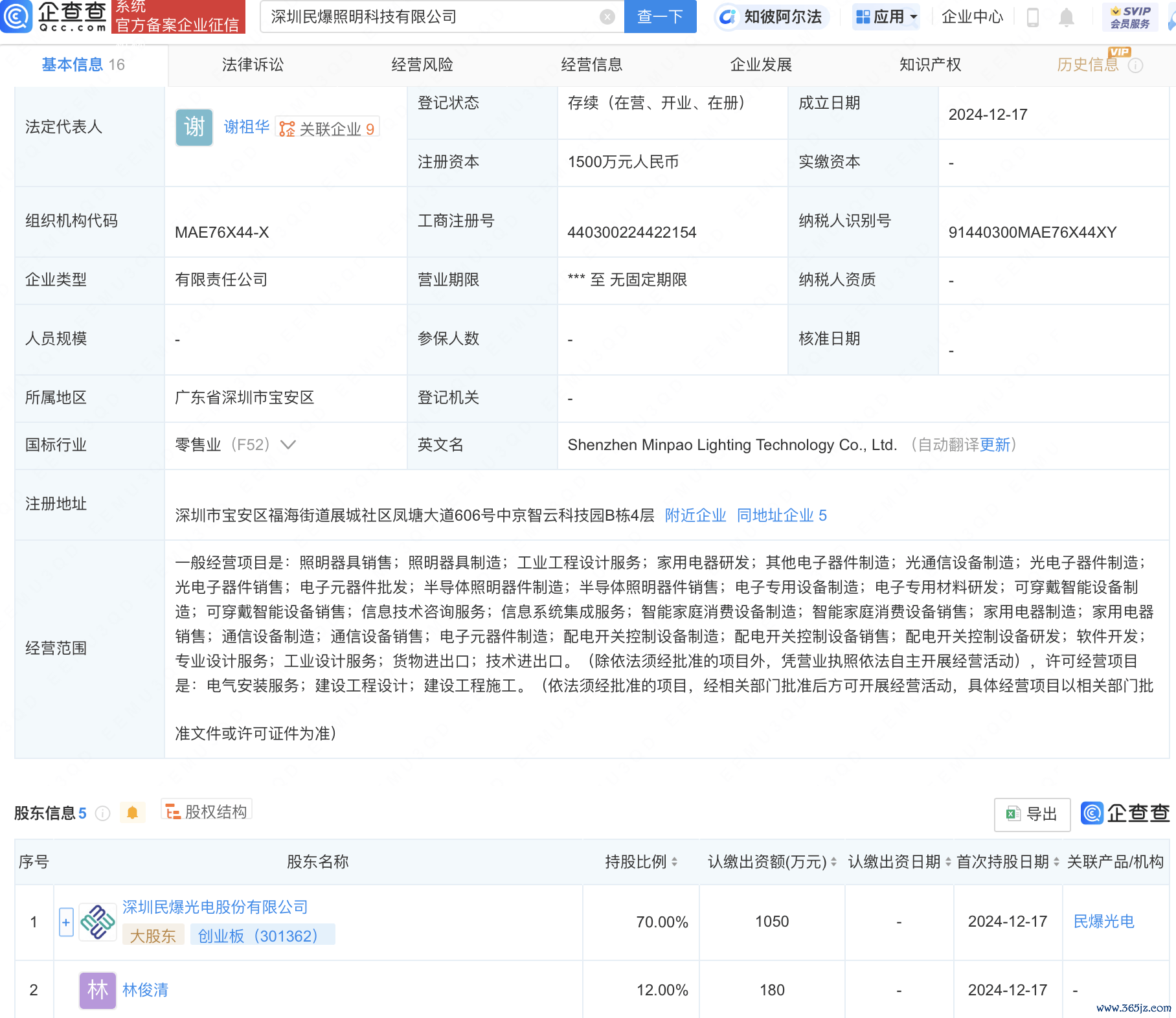Viewport: 1176px width, 1018px height.
Task: Export shareholder list with 导出
Action: click(1032, 814)
